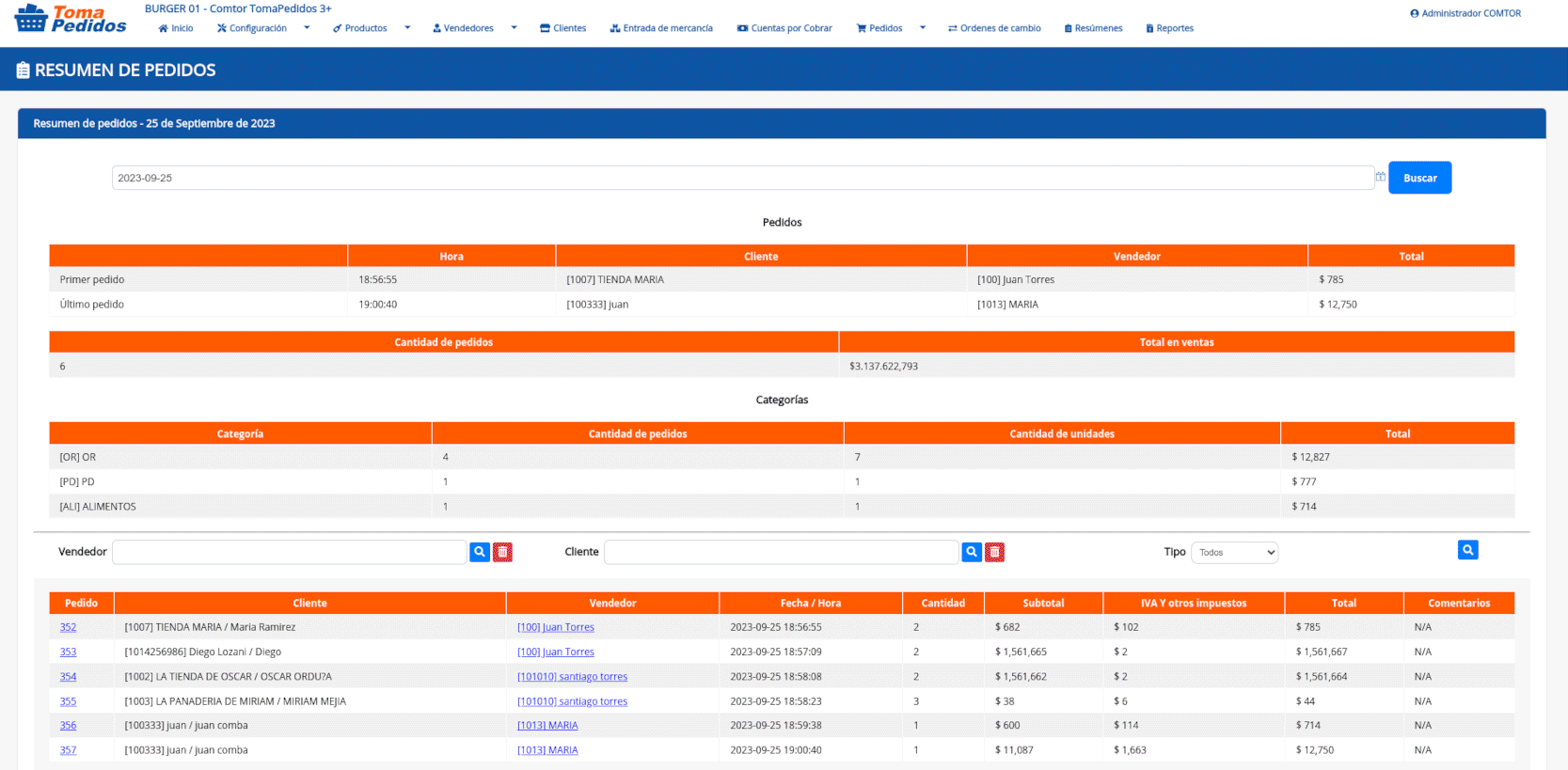
Task: Open the calendar icon beside the date field
Action: coord(1380,177)
